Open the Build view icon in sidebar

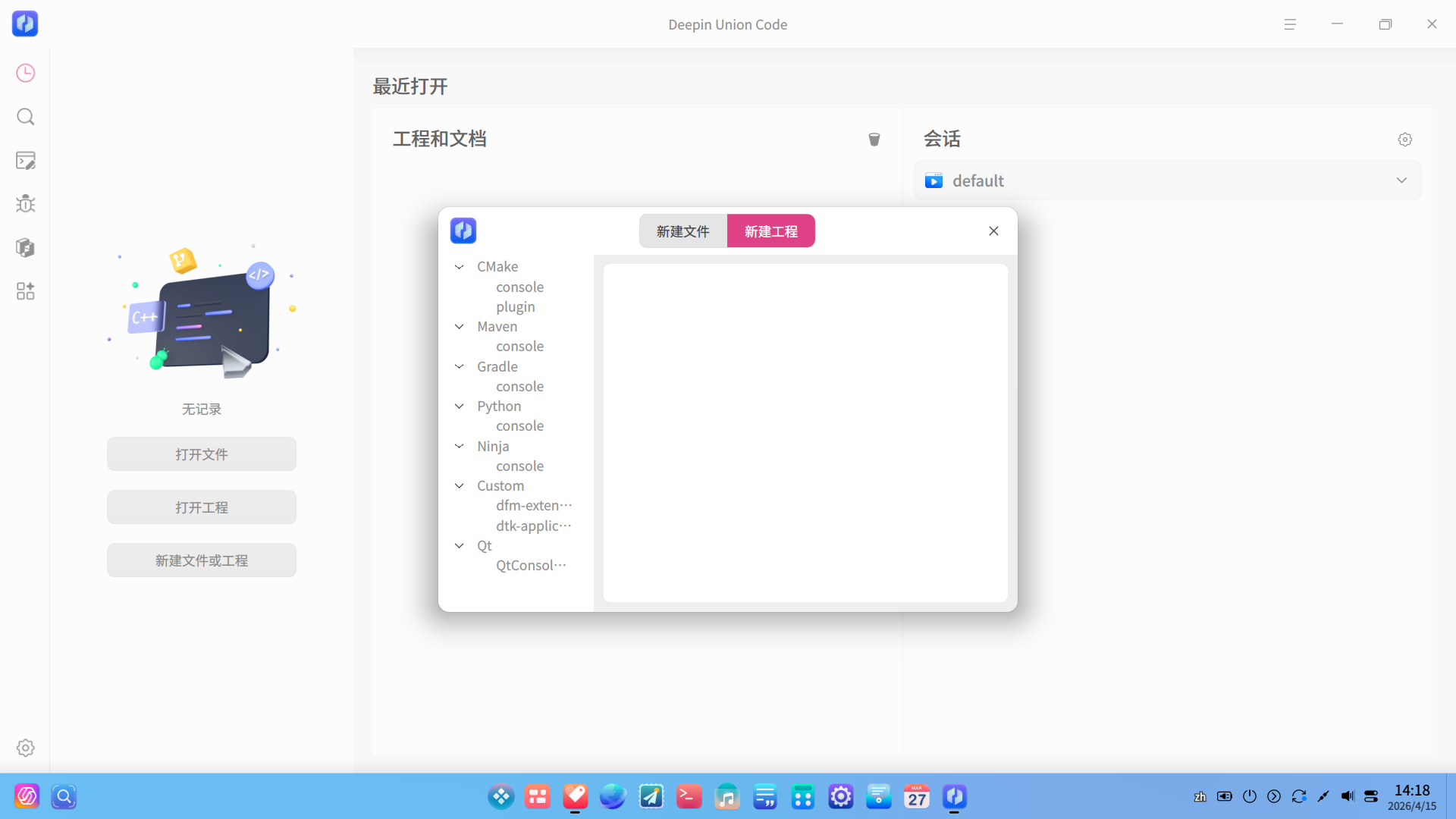click(25, 247)
